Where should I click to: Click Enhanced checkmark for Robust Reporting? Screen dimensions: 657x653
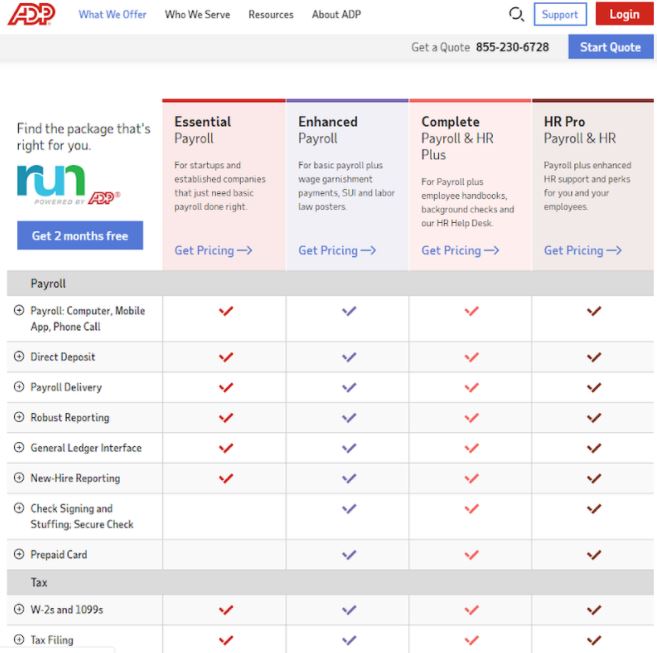[x=349, y=418]
